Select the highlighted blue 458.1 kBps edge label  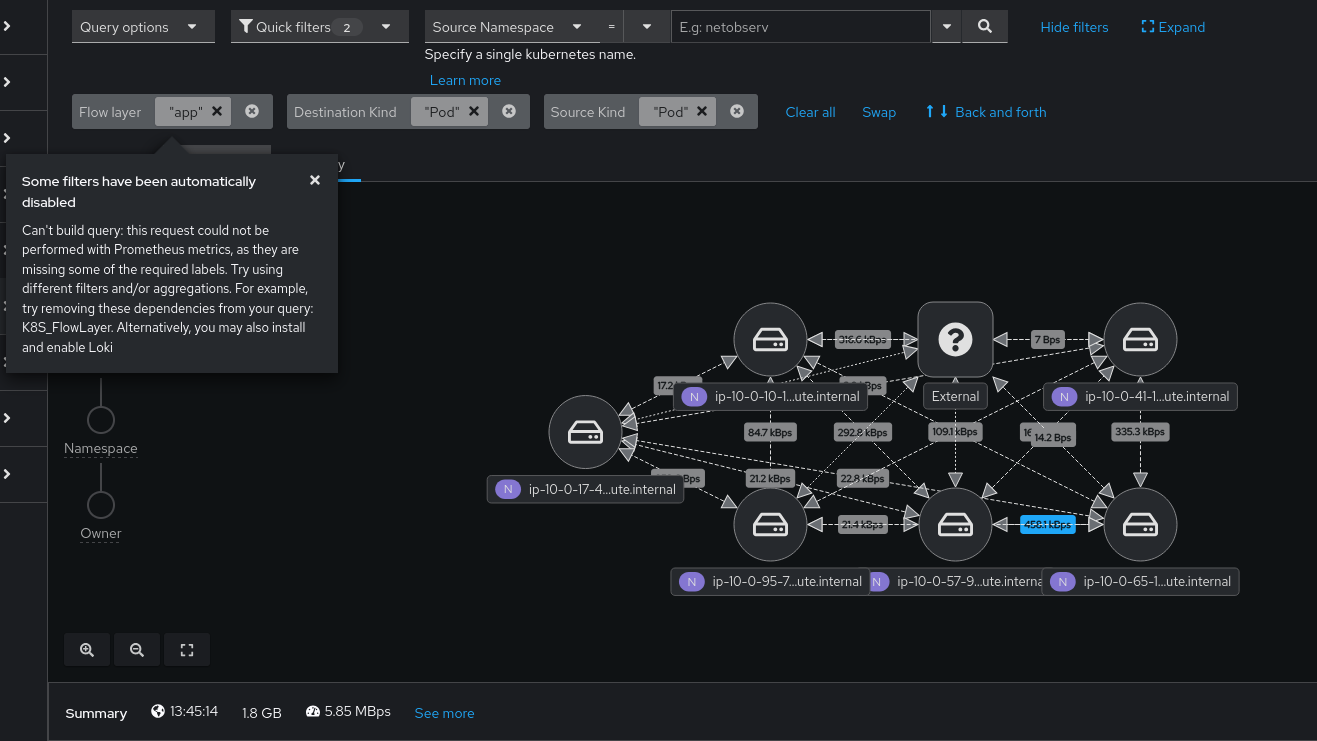[1048, 524]
